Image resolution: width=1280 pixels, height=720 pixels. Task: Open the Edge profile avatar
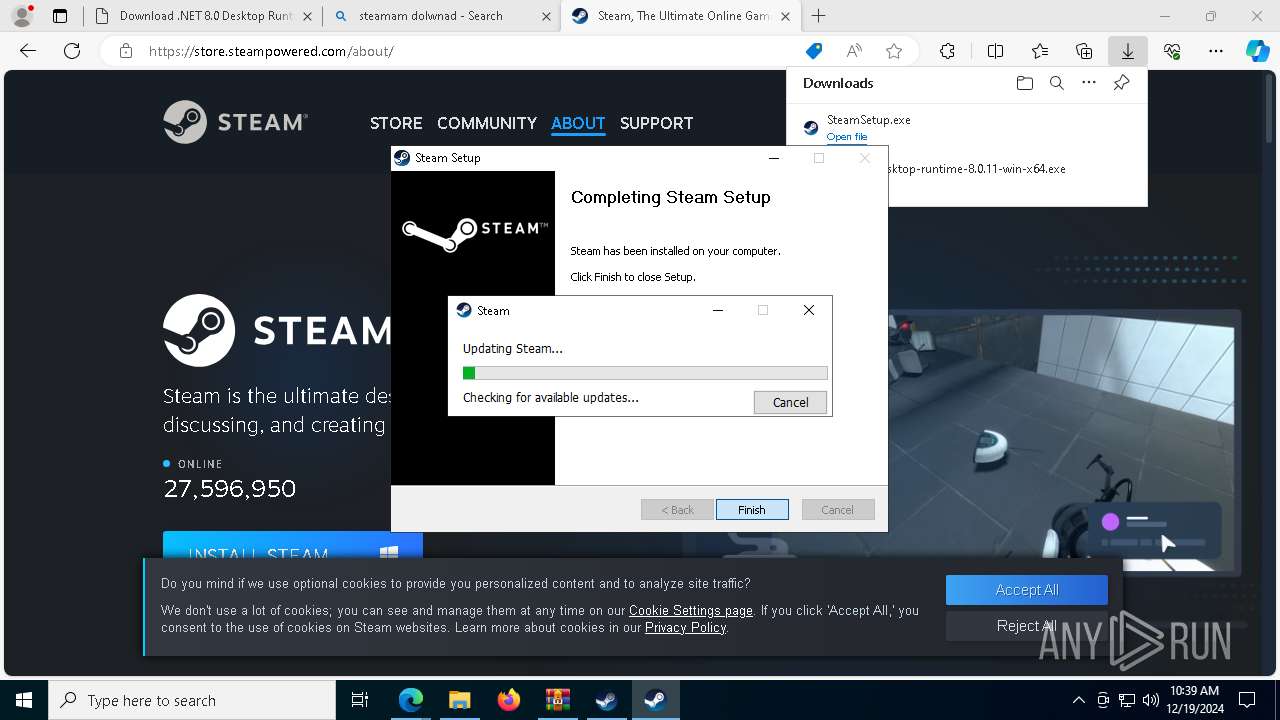[x=21, y=16]
